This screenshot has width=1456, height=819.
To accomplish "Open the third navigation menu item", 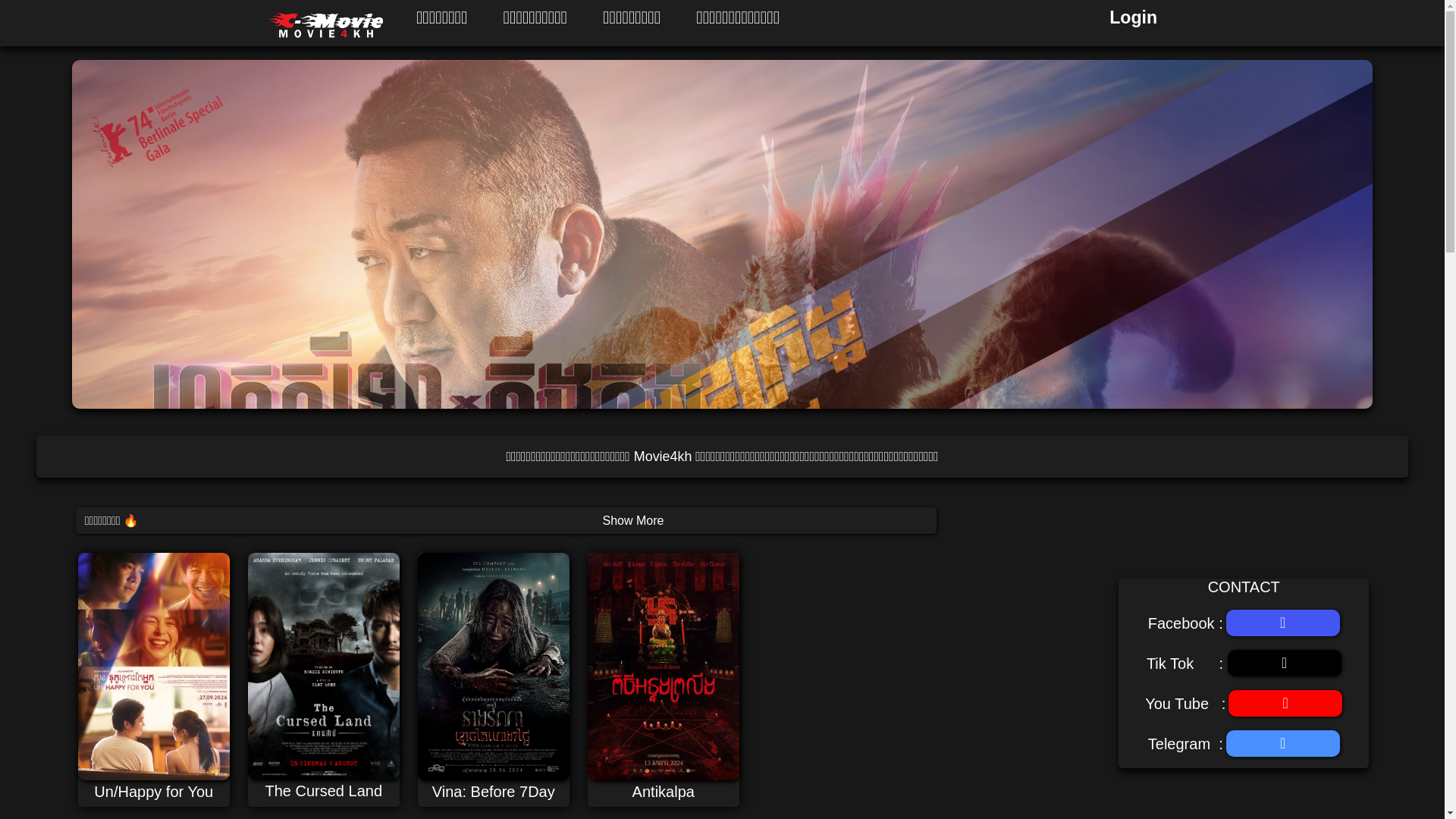I will tap(631, 17).
